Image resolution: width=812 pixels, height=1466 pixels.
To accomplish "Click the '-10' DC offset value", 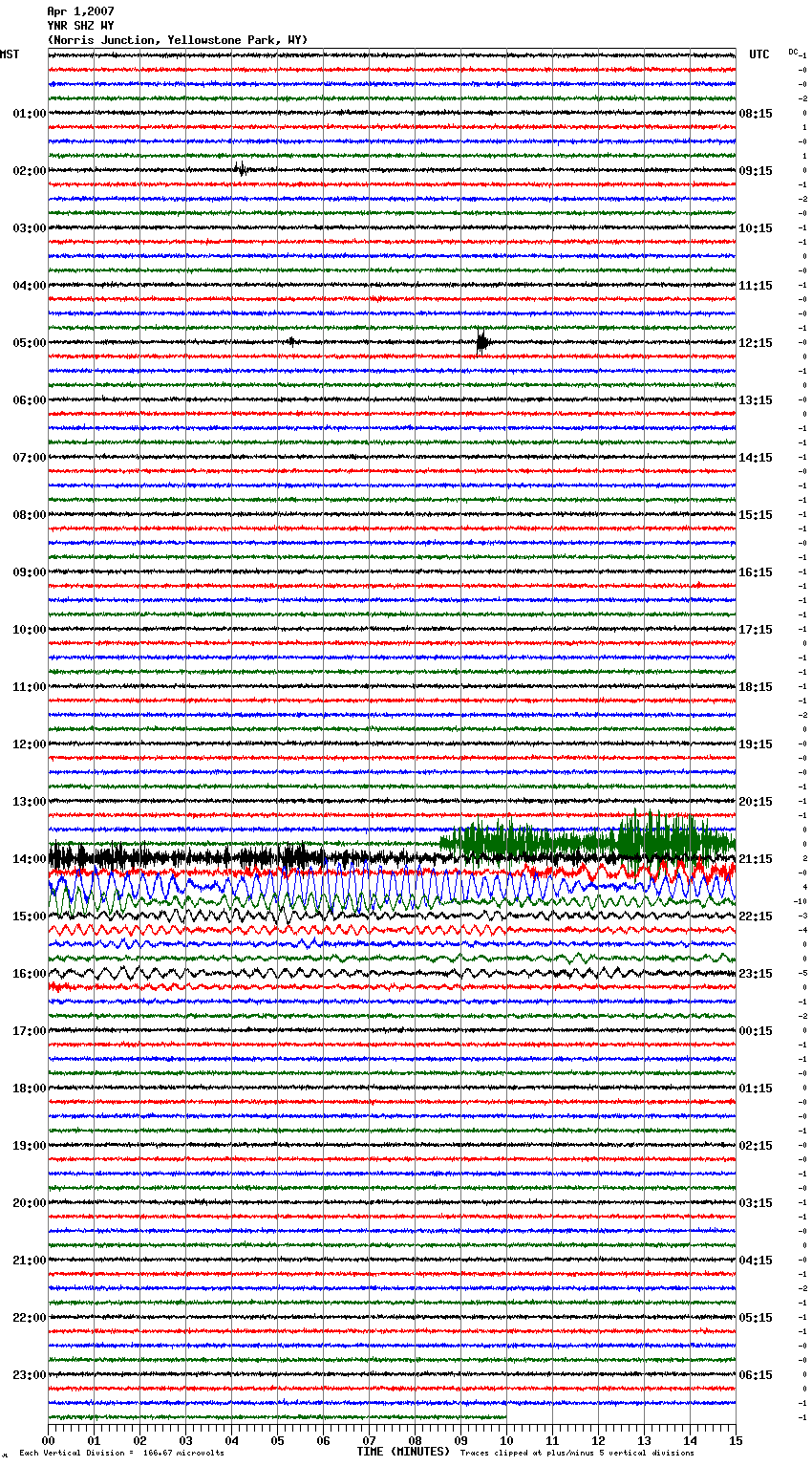I will click(x=801, y=901).
